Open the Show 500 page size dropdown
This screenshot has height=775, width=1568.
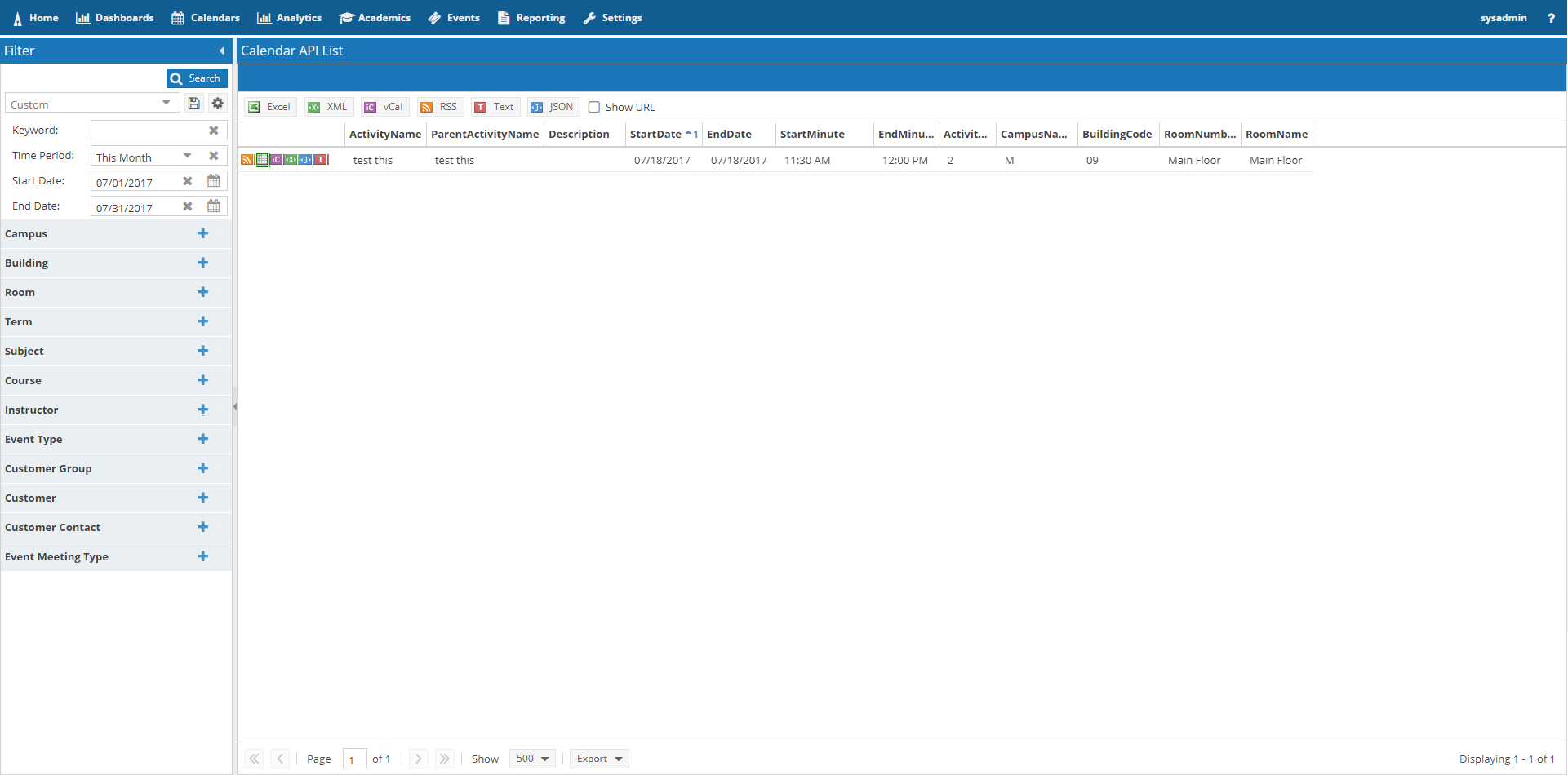click(x=532, y=759)
